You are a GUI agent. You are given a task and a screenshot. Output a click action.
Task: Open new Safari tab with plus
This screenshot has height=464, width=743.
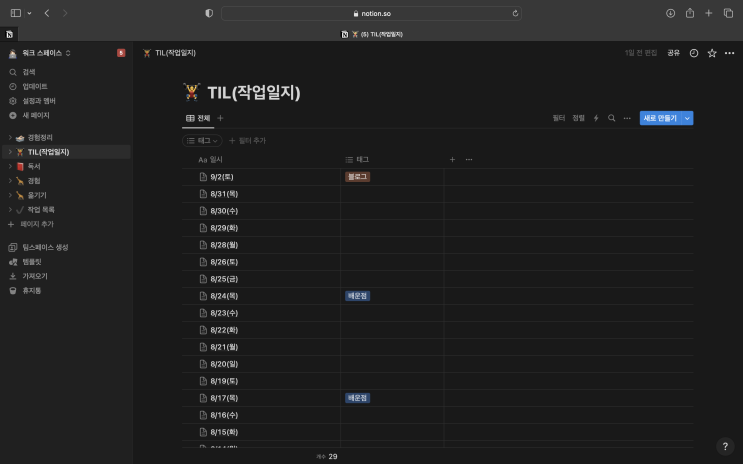point(708,13)
